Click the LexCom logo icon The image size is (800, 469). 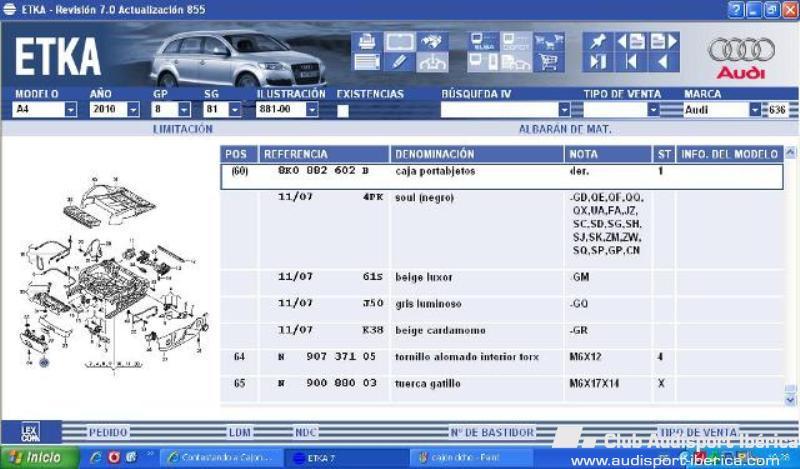coord(31,432)
